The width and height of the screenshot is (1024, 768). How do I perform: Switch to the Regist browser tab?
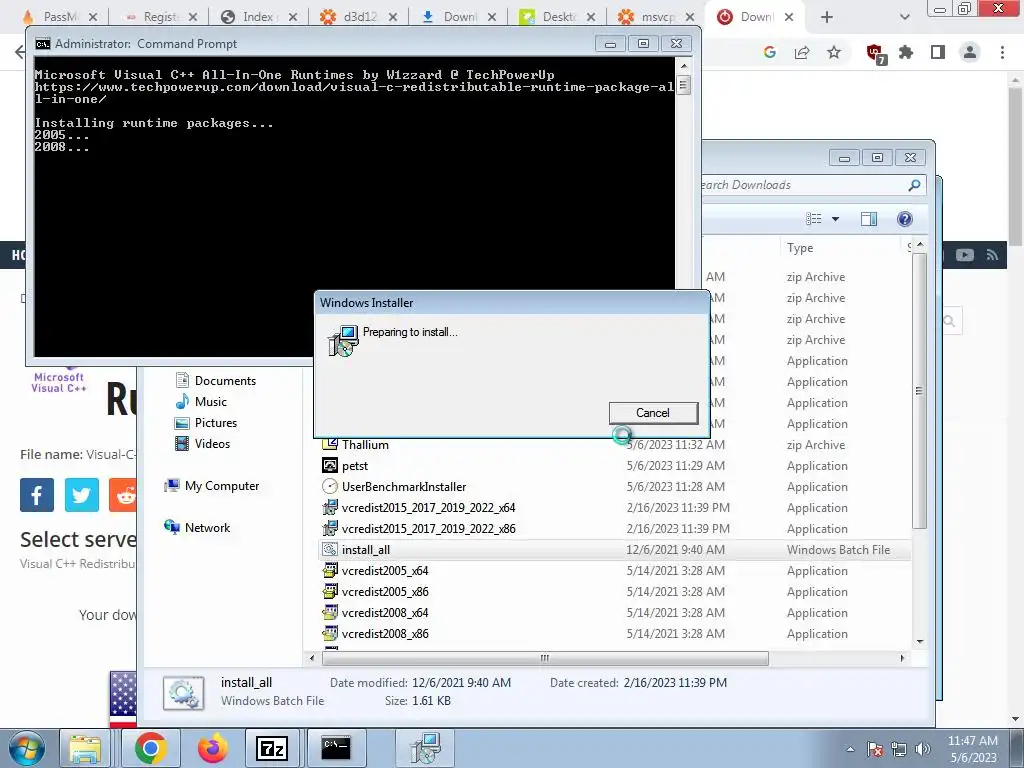[x=160, y=17]
